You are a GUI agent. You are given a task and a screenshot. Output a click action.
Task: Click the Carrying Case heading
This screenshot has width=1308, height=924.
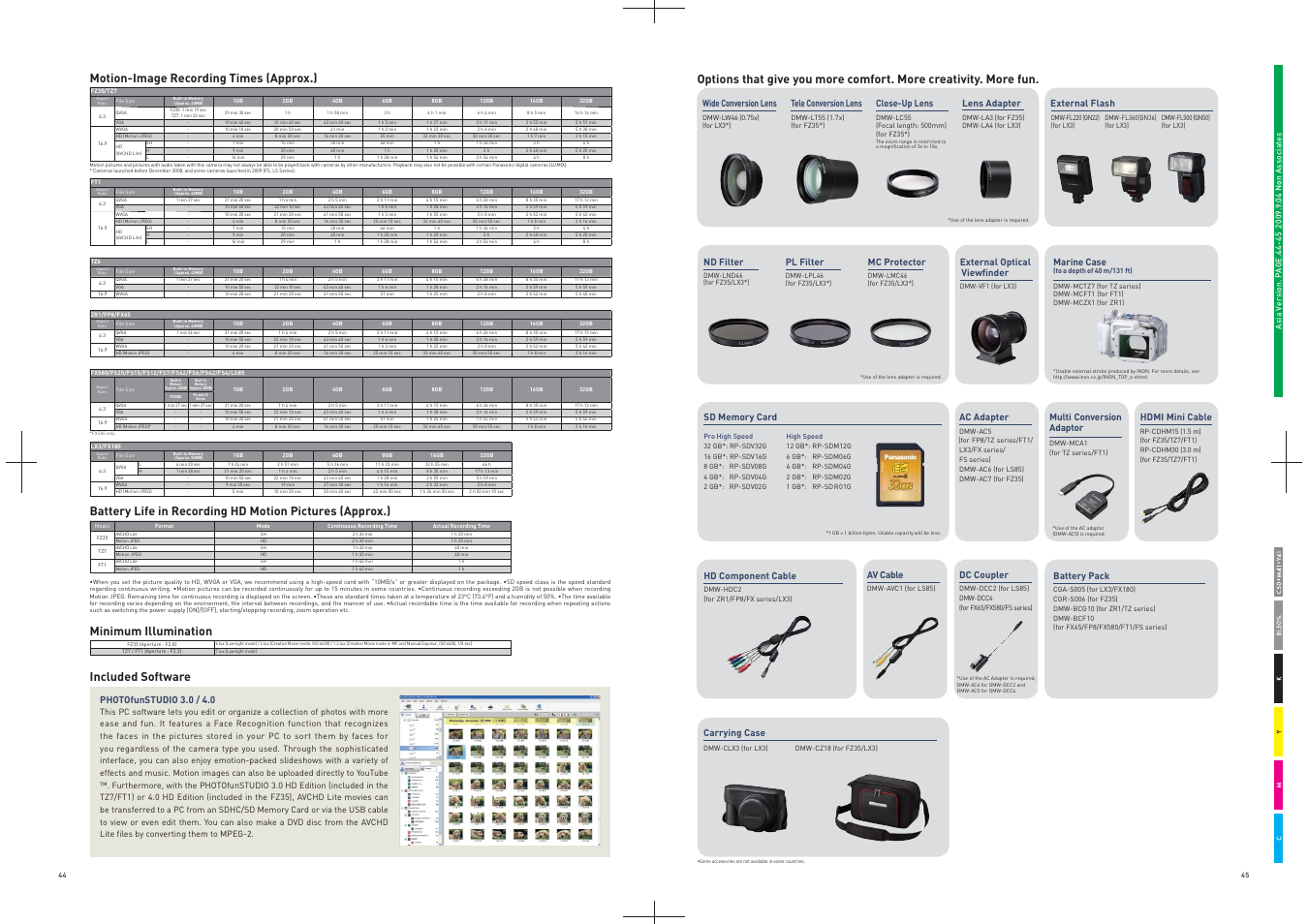734,733
